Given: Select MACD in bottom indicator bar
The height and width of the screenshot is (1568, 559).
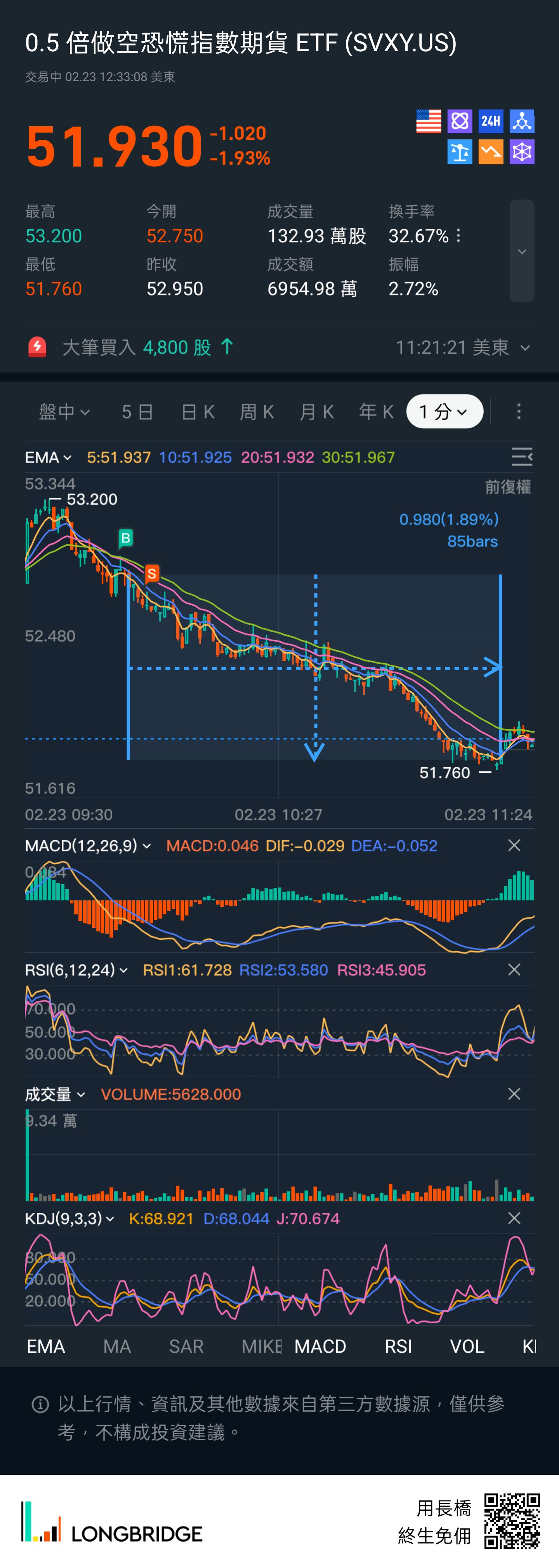Looking at the screenshot, I should [x=320, y=1346].
